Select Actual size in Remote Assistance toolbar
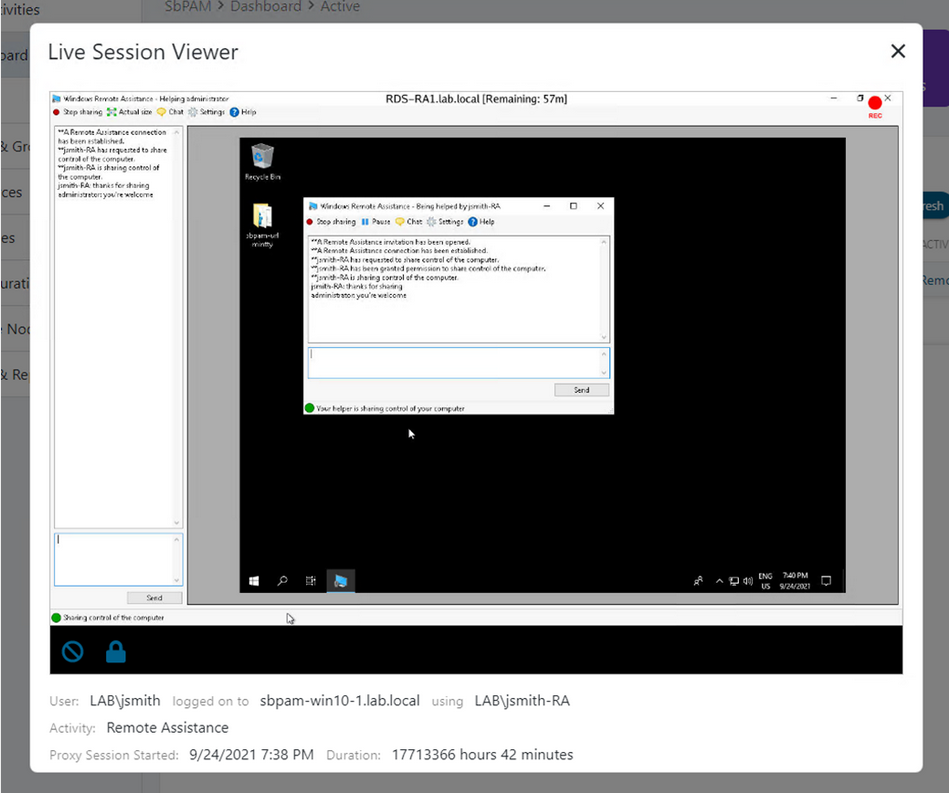Viewport: 949px width, 793px height. click(129, 112)
